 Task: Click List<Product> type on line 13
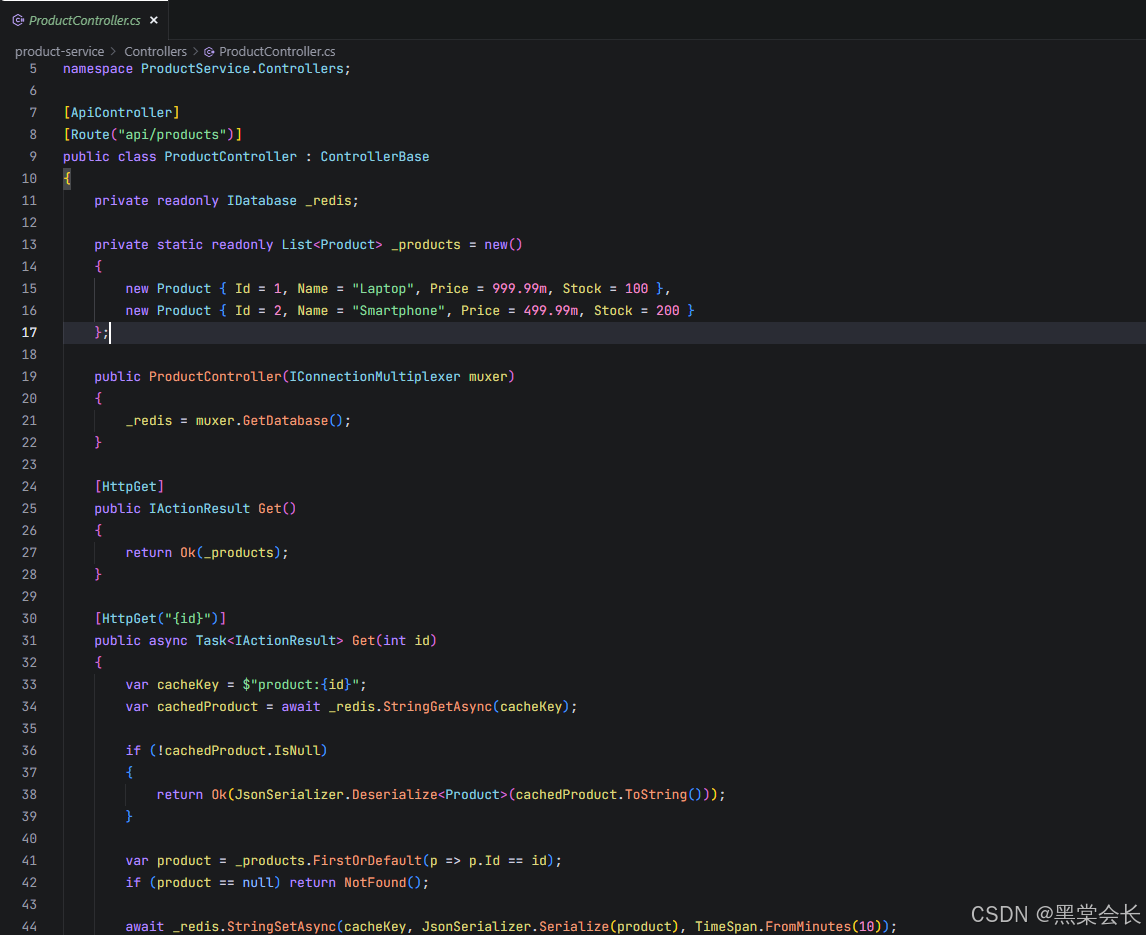332,245
